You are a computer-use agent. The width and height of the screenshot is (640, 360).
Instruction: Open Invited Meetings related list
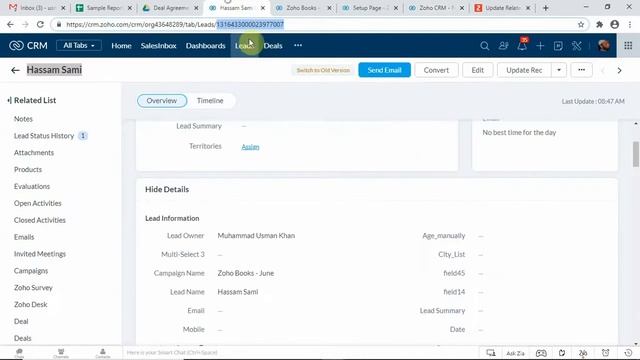[40, 254]
